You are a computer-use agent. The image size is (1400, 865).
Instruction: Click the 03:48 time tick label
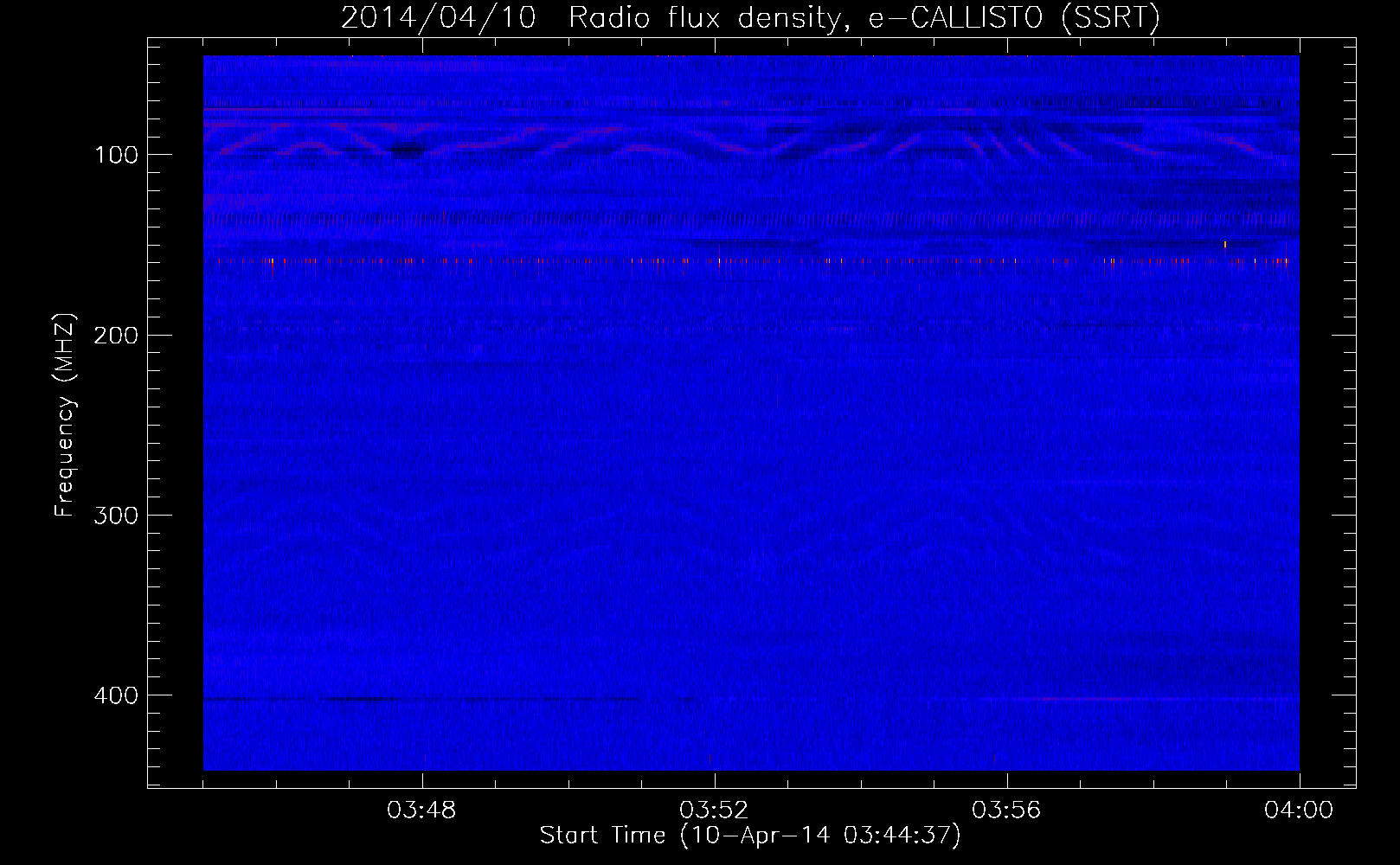click(x=421, y=811)
